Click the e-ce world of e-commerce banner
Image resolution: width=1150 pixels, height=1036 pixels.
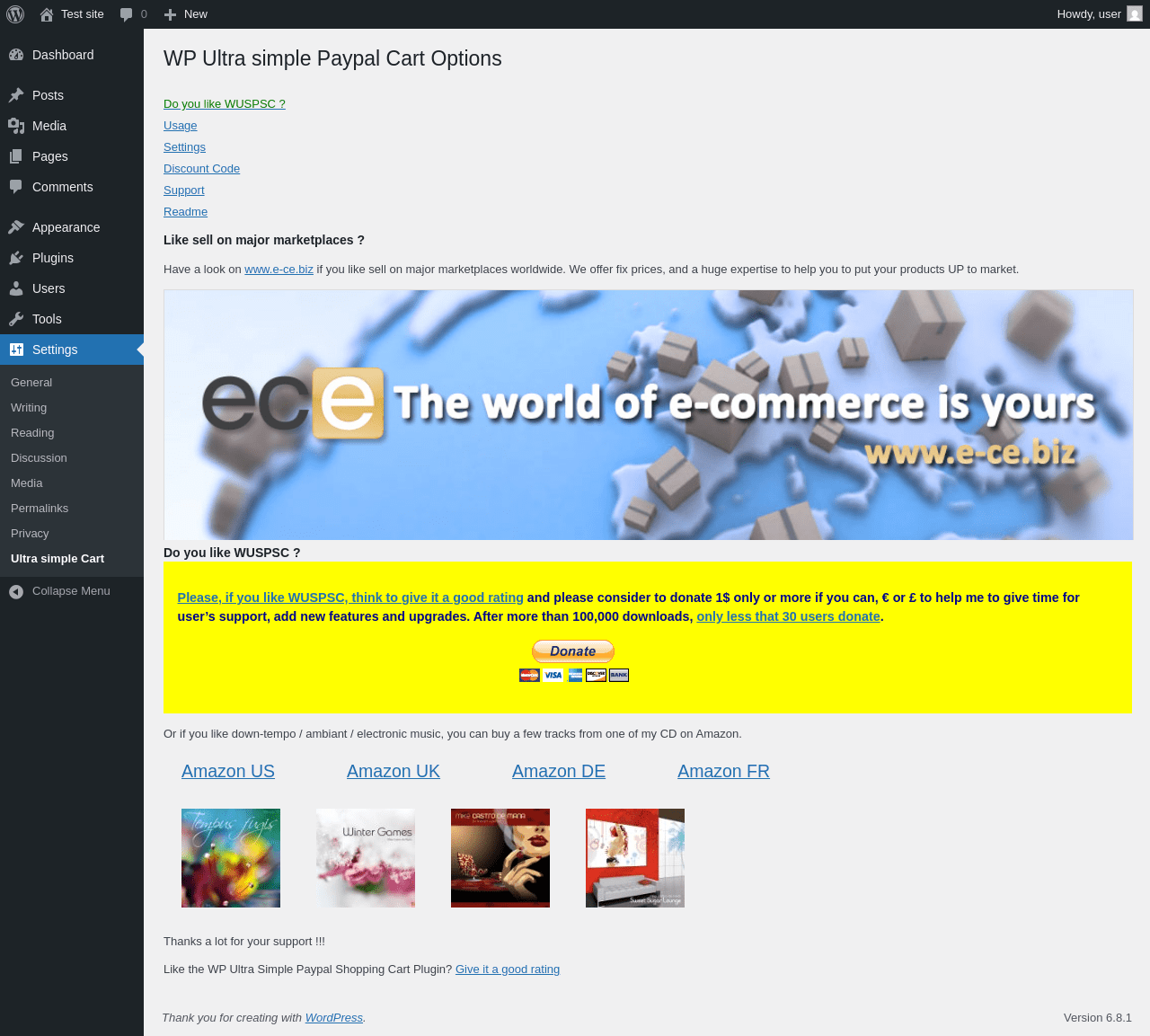(649, 415)
